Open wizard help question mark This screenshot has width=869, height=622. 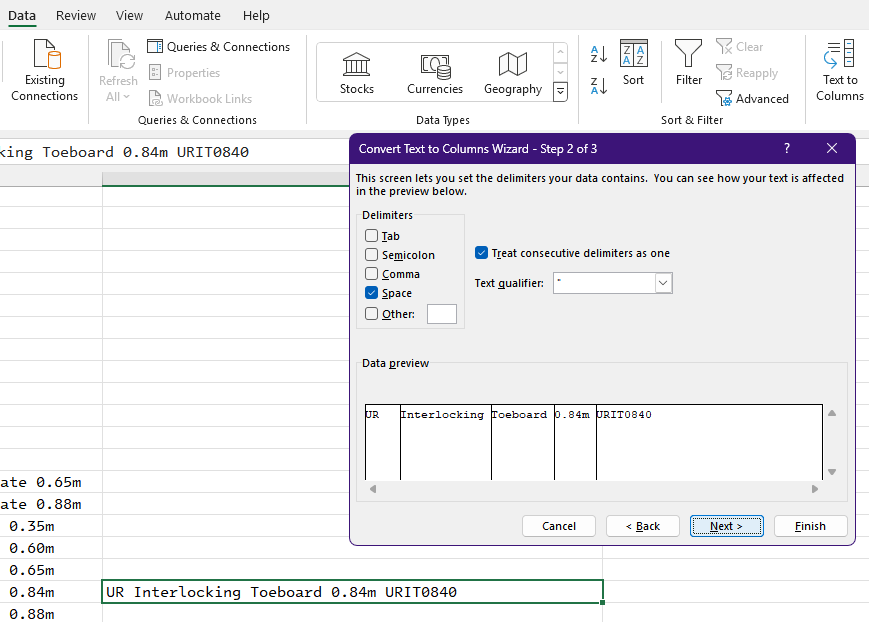[x=787, y=148]
